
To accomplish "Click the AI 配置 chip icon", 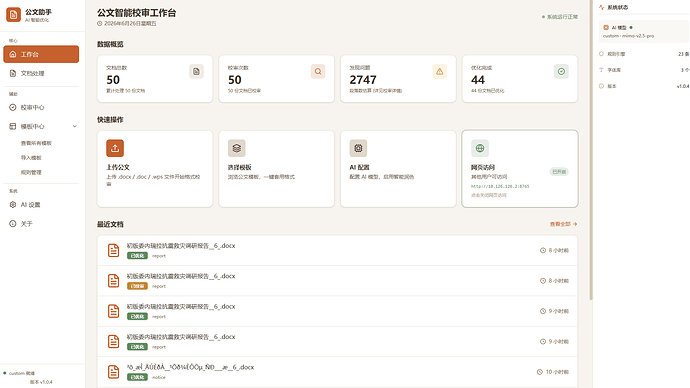I will 358,148.
